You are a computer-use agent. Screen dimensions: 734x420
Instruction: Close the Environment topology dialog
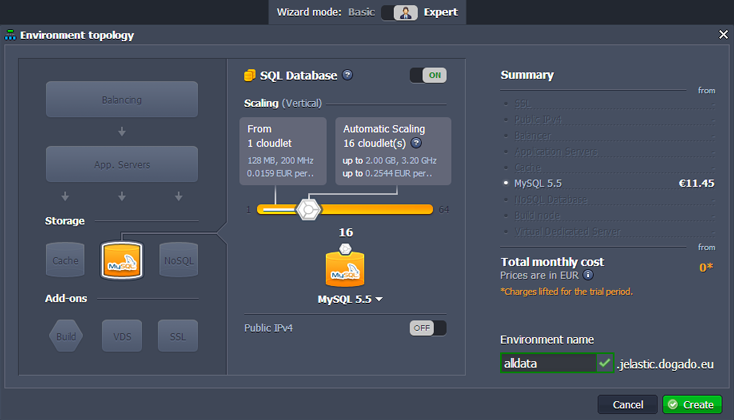pos(723,35)
